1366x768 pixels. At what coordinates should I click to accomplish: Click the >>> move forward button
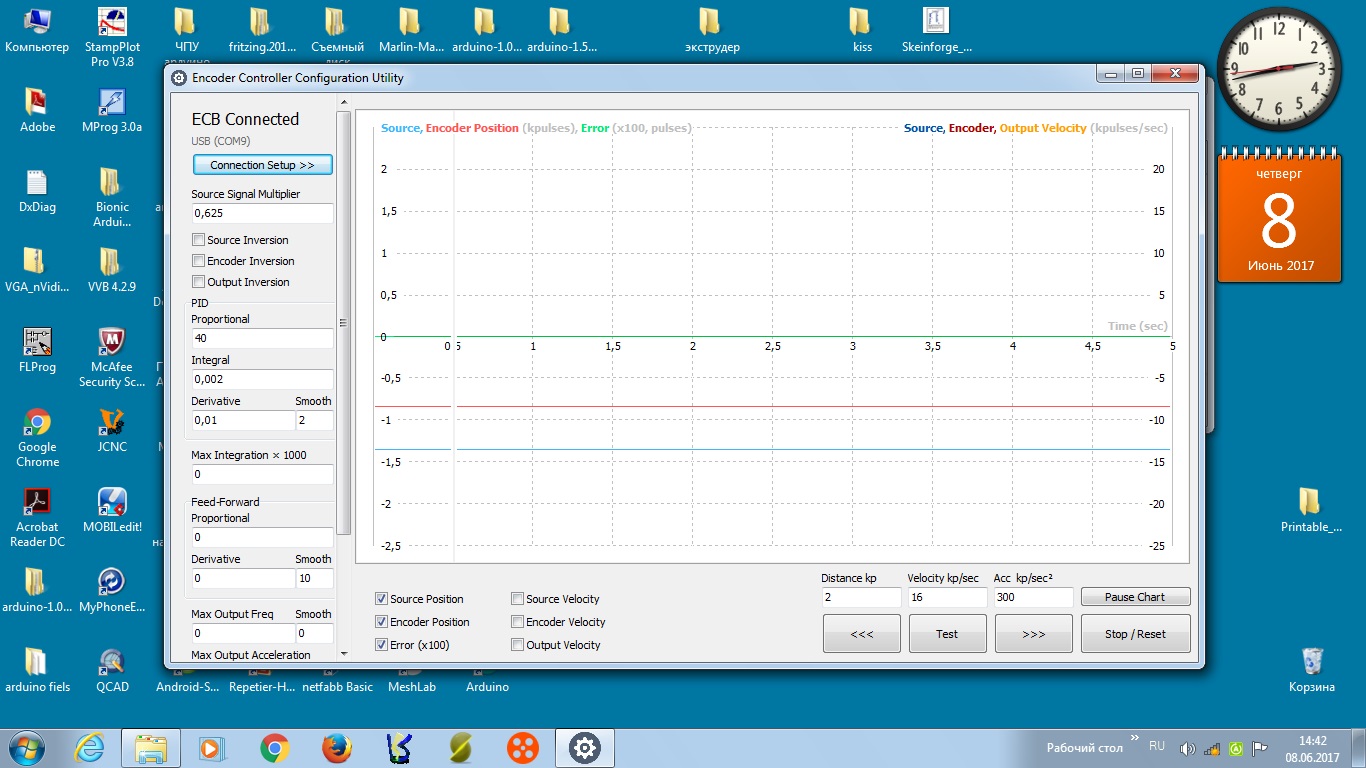tap(1034, 634)
